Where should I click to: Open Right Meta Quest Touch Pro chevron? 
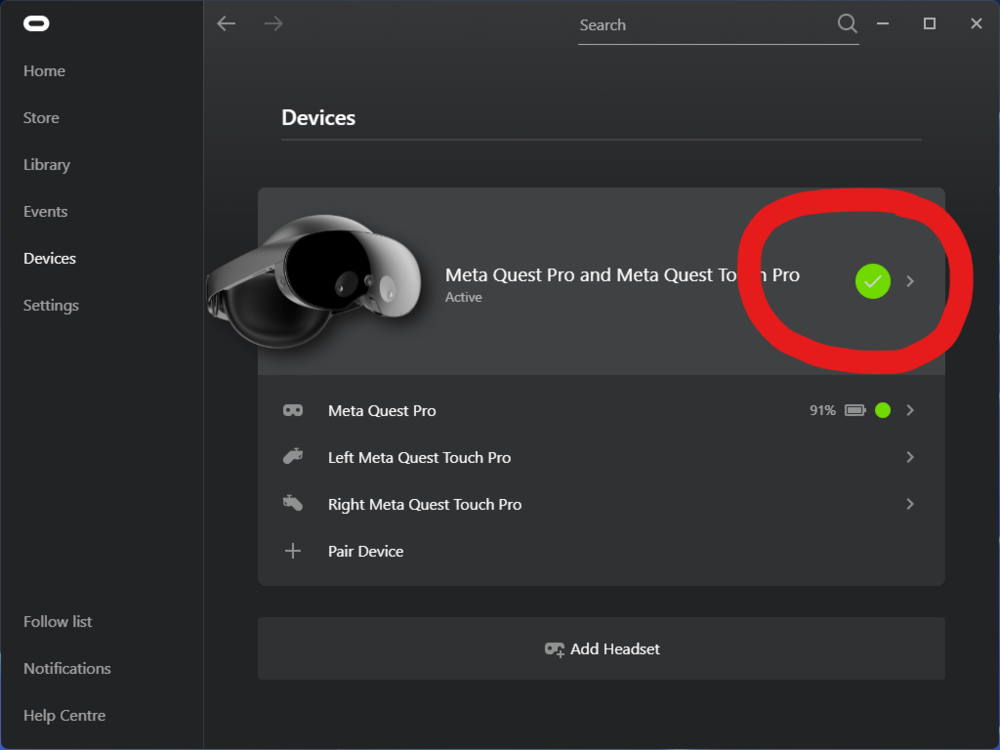click(x=910, y=504)
